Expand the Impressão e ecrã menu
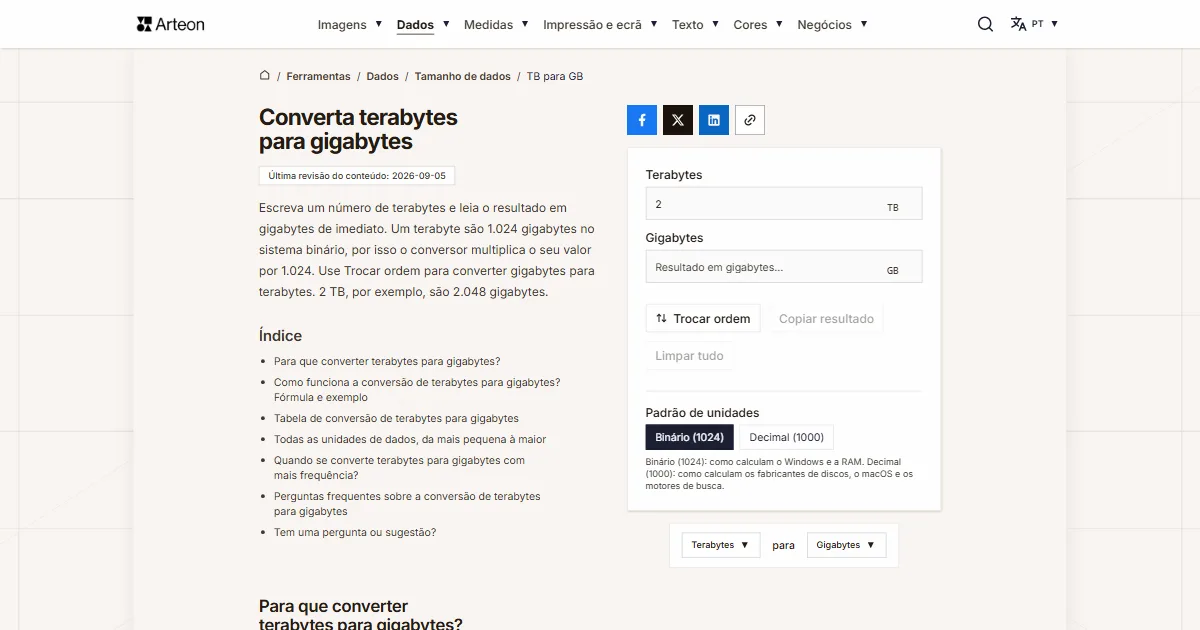 click(x=600, y=24)
